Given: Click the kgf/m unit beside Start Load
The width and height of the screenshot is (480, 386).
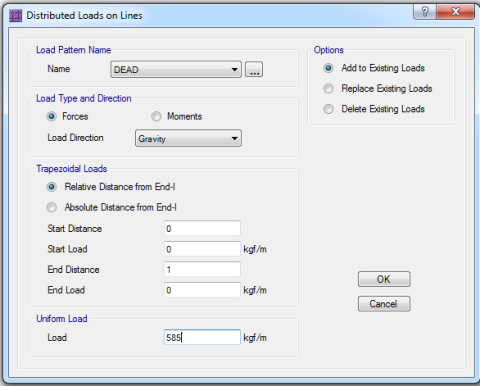Looking at the screenshot, I should 255,249.
